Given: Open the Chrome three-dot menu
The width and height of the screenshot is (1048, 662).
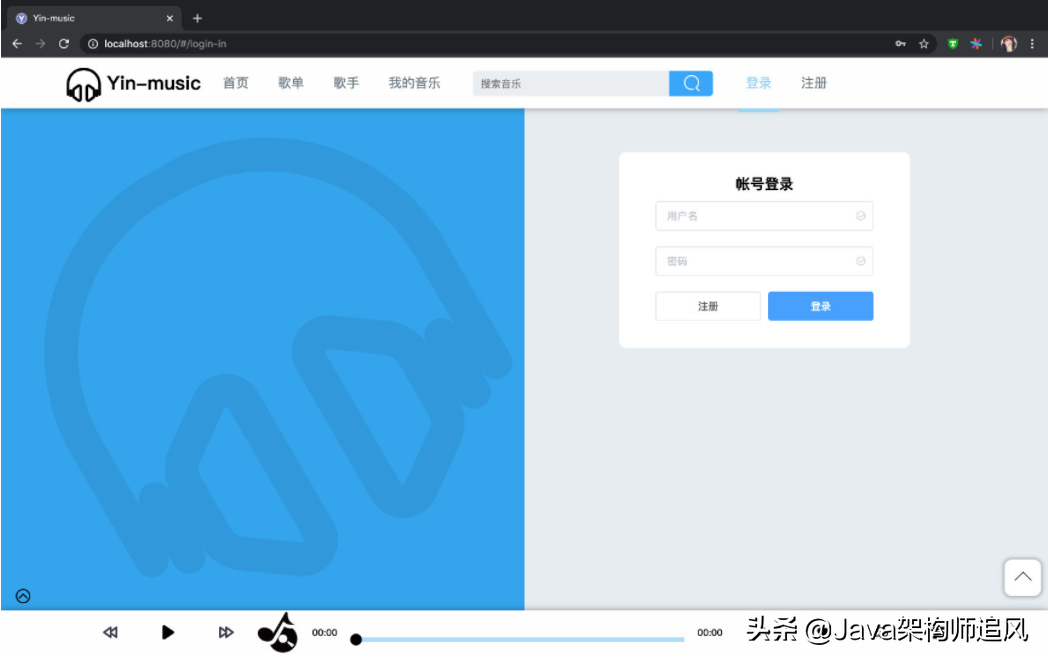Looking at the screenshot, I should coord(1032,43).
